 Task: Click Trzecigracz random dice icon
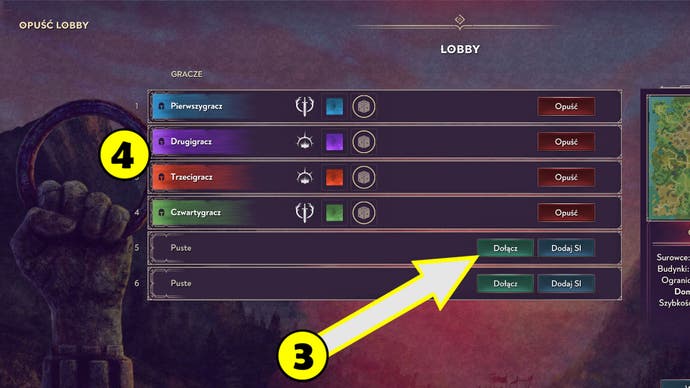pyautogui.click(x=363, y=177)
